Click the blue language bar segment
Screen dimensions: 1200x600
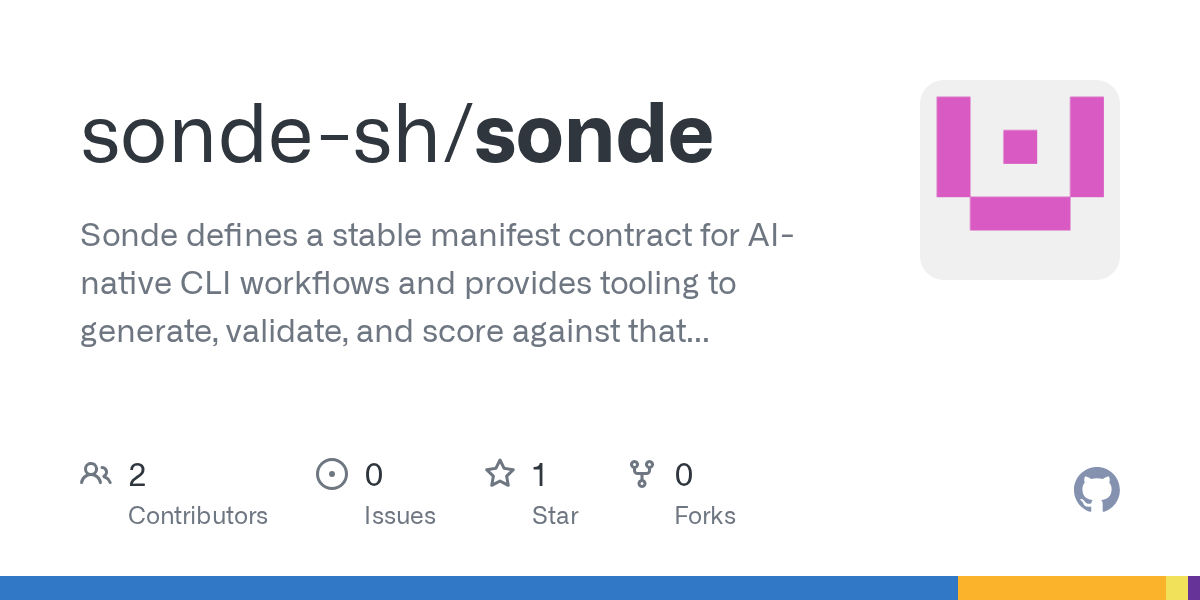pyautogui.click(x=478, y=588)
